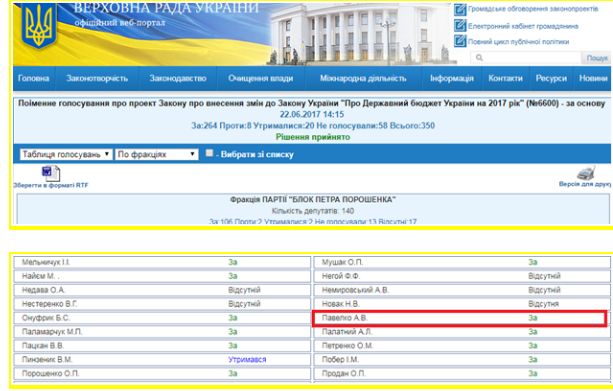Click the magnifier icon in search box
Screen dimensions: 613x391
coord(479,58)
